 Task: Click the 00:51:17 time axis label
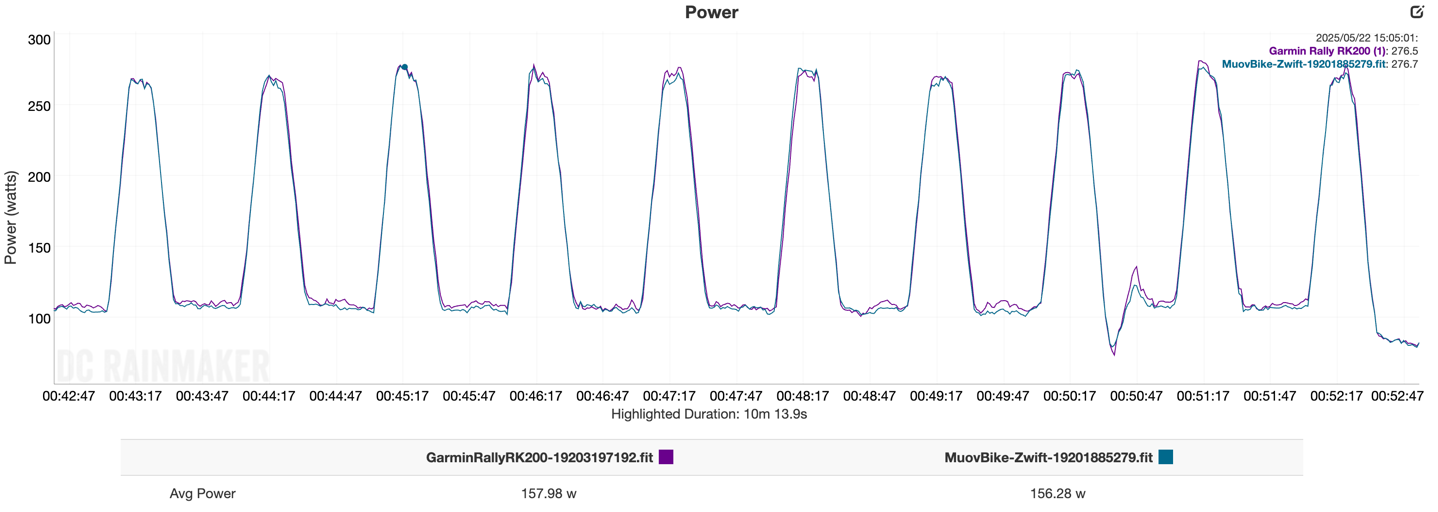click(1204, 396)
